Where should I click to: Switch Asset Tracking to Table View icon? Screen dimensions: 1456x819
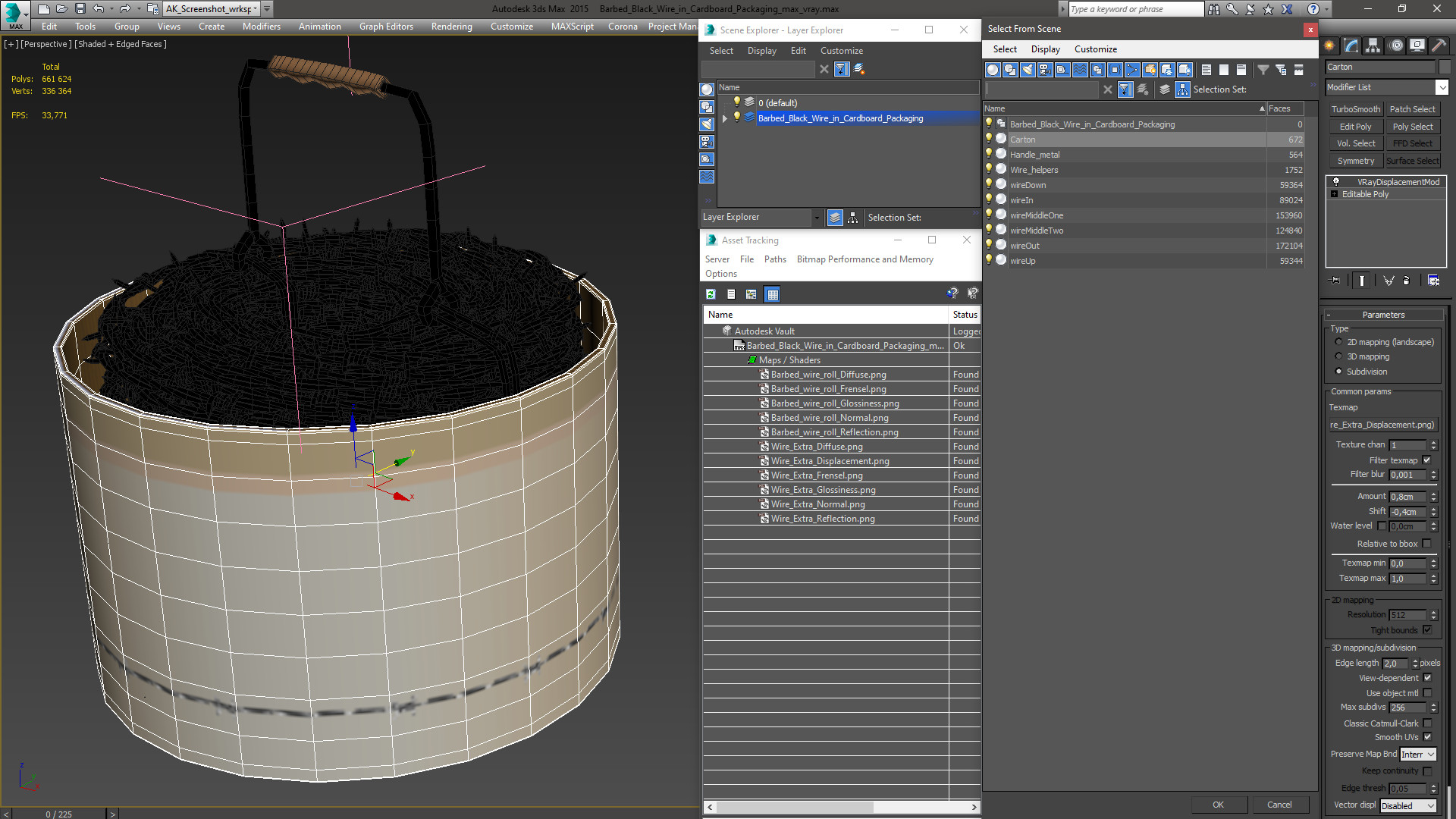pos(772,294)
